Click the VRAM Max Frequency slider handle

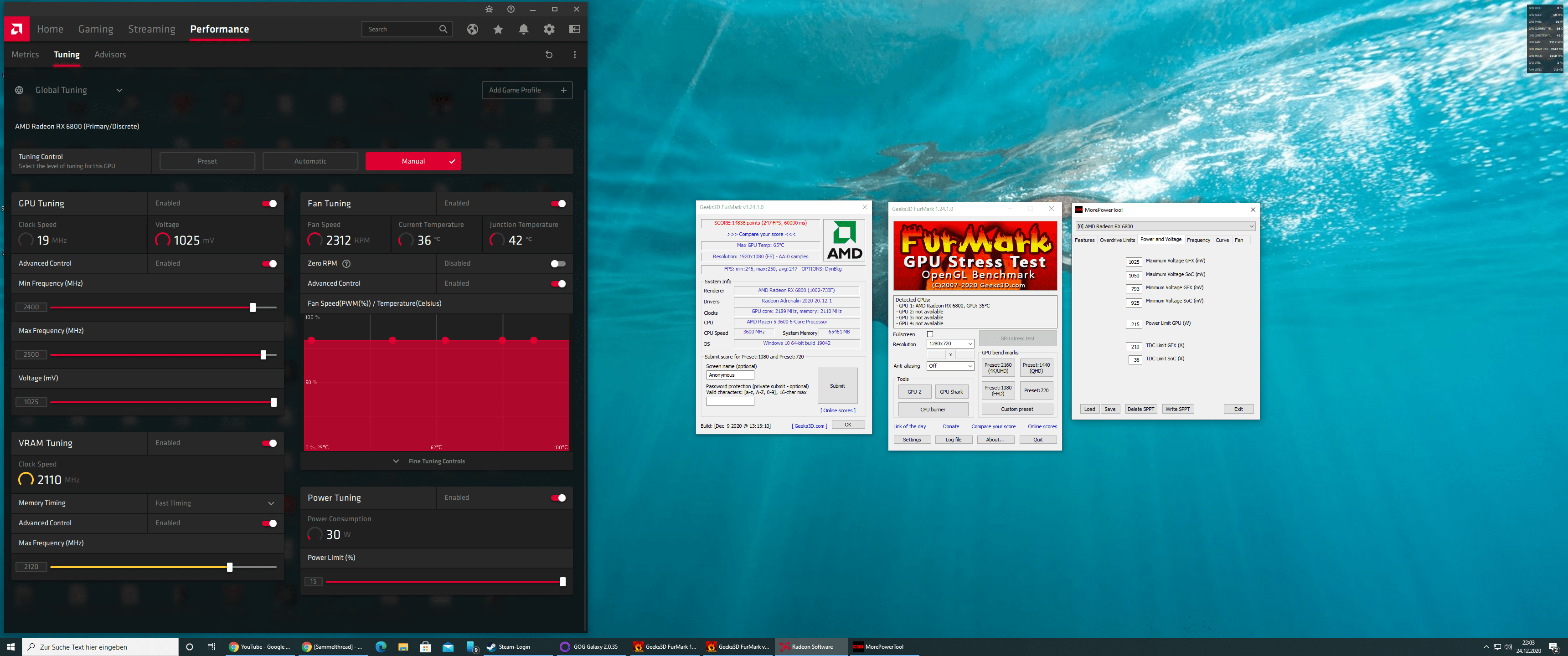click(x=229, y=567)
